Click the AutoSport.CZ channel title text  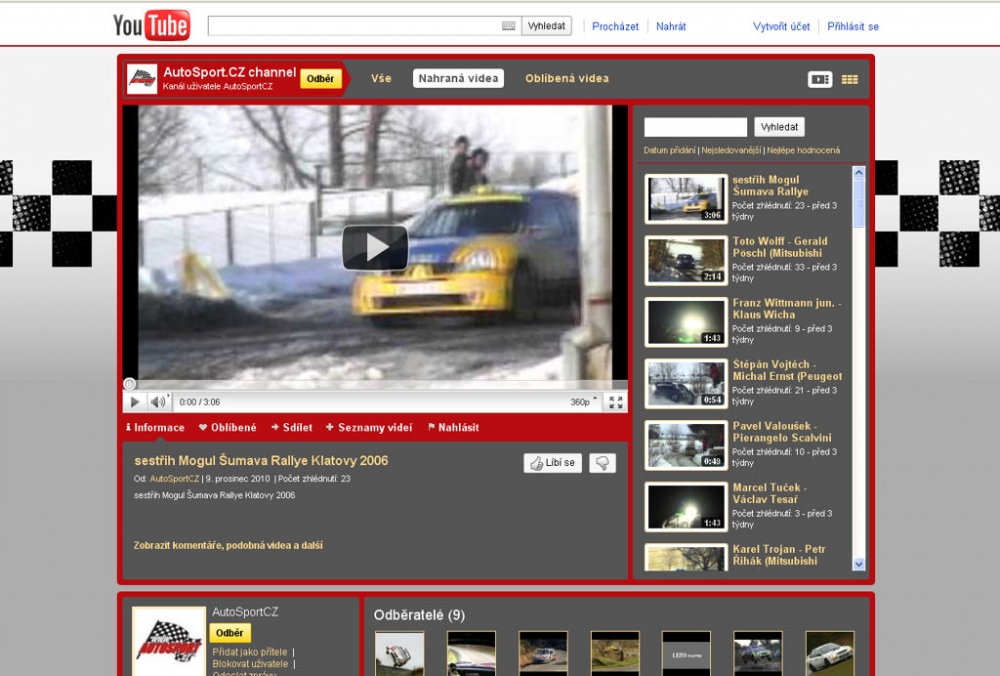click(x=229, y=72)
